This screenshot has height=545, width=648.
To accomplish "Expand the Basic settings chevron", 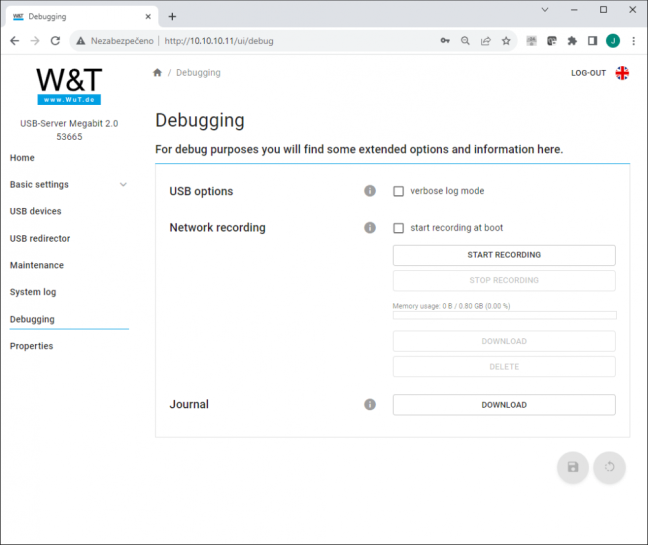I will click(123, 184).
